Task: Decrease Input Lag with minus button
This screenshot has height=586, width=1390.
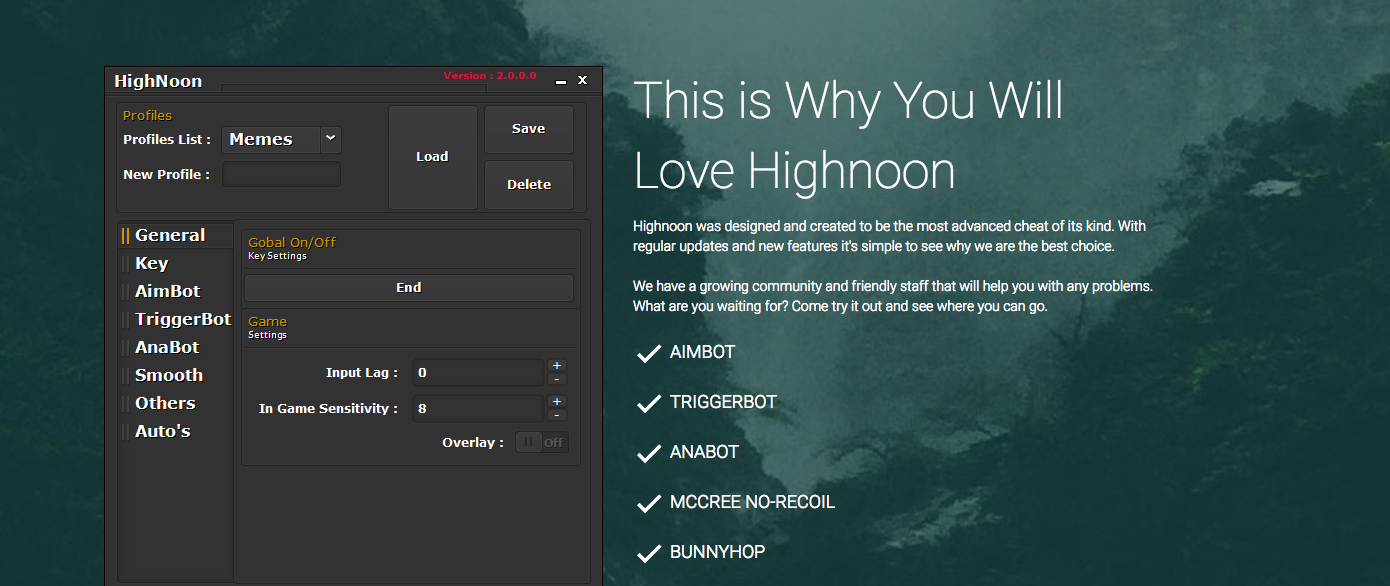Action: (558, 380)
